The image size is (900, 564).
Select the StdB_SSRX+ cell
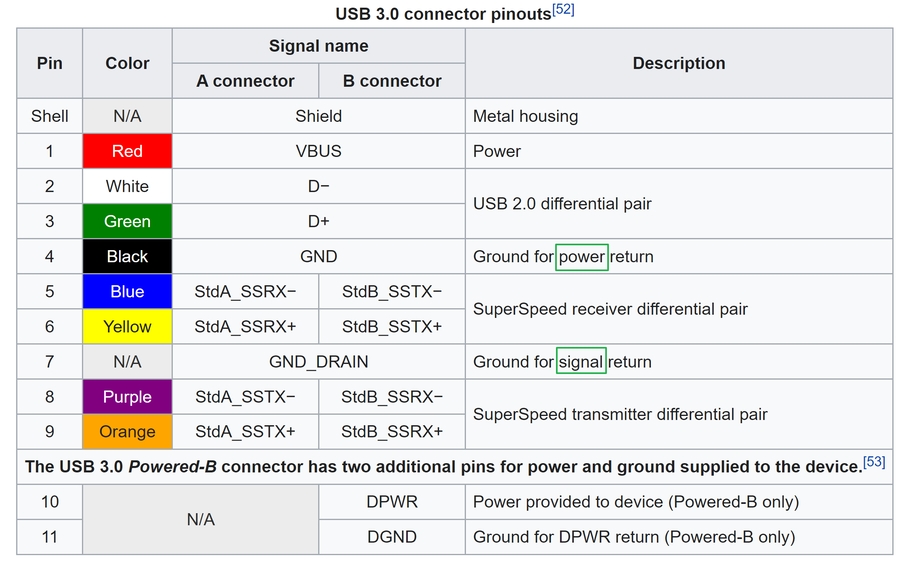392,432
